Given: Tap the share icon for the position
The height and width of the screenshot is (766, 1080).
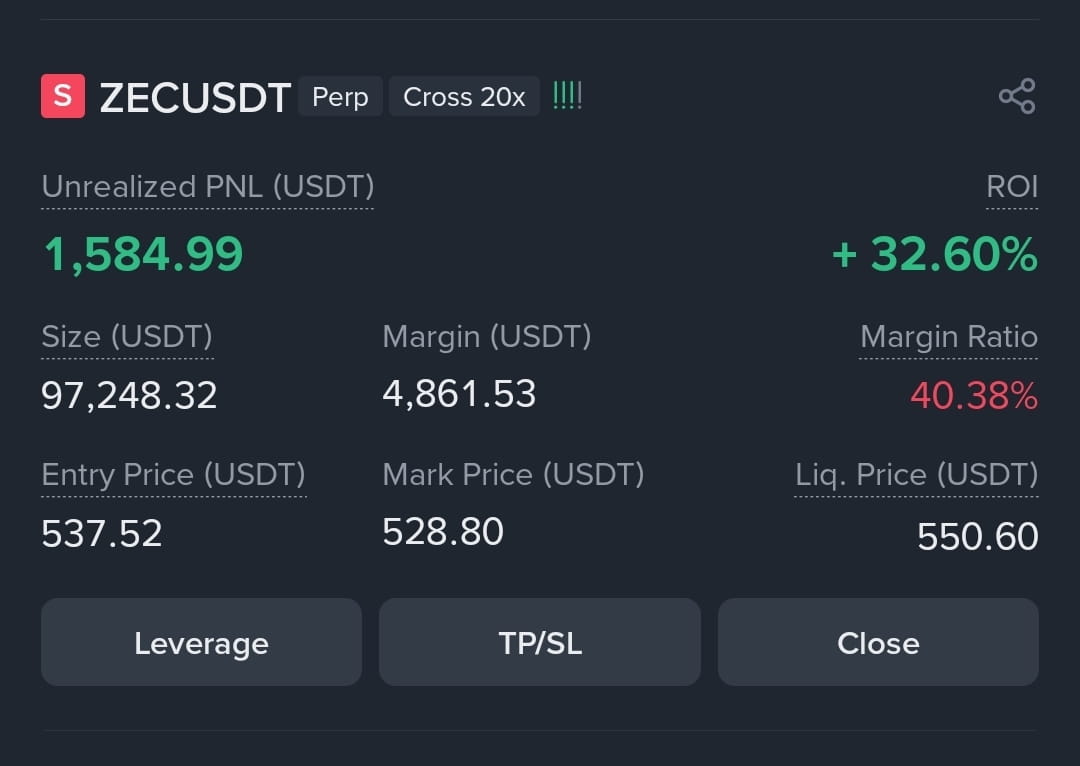Looking at the screenshot, I should [x=1017, y=96].
